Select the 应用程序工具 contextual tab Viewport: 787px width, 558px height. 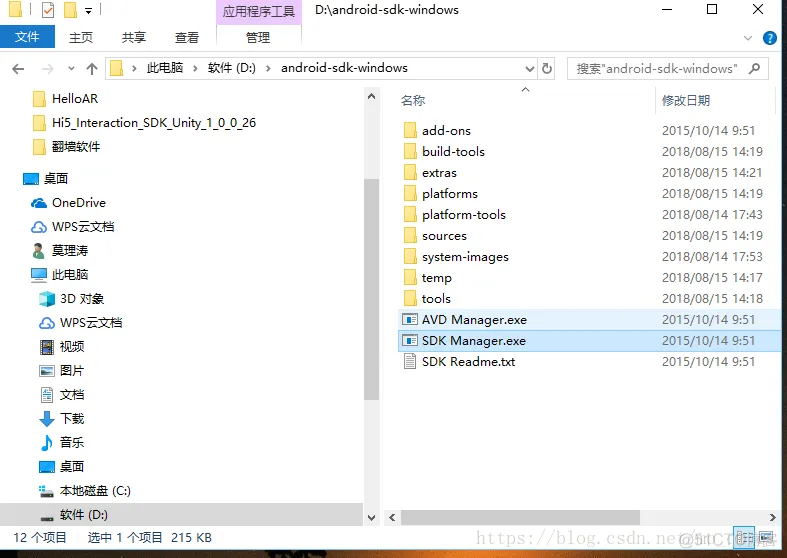[258, 12]
